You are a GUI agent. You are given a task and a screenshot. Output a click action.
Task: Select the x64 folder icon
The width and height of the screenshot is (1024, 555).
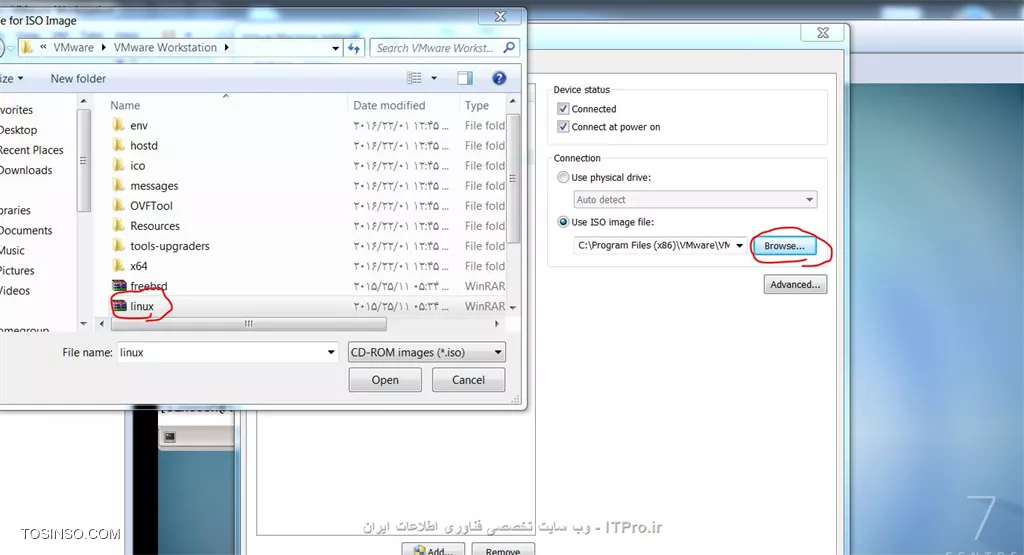coord(118,266)
